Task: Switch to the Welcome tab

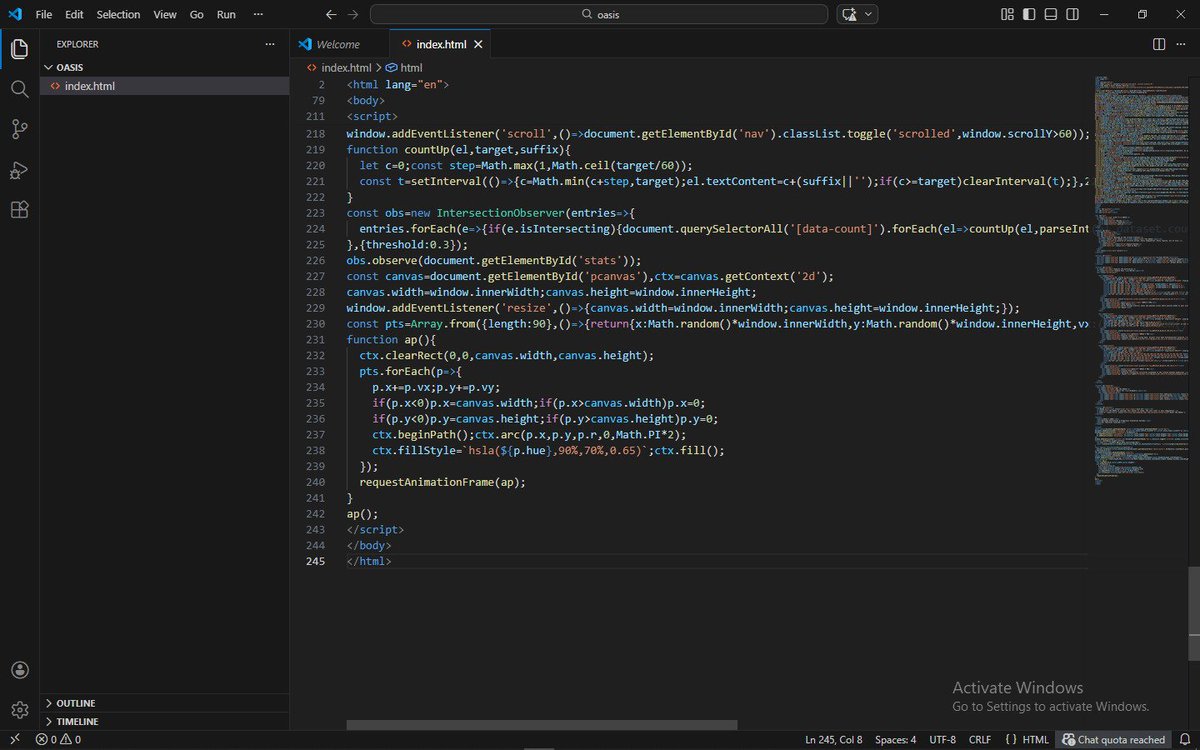Action: [x=338, y=44]
